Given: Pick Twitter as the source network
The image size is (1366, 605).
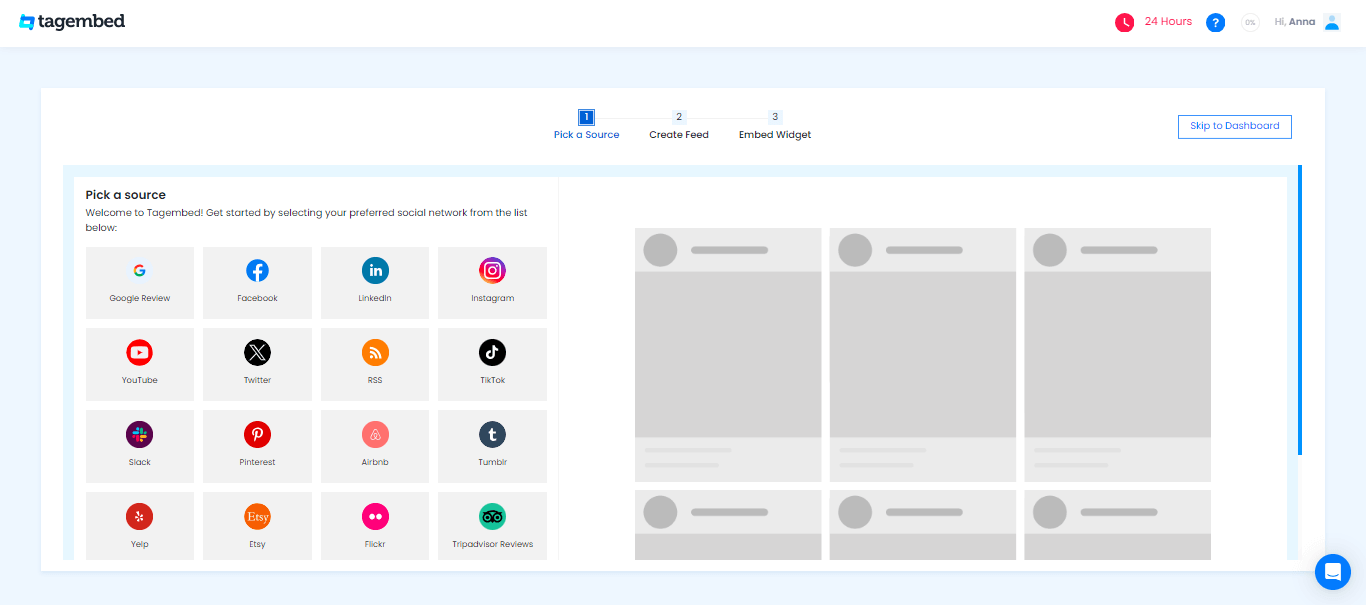Looking at the screenshot, I should click(x=257, y=364).
